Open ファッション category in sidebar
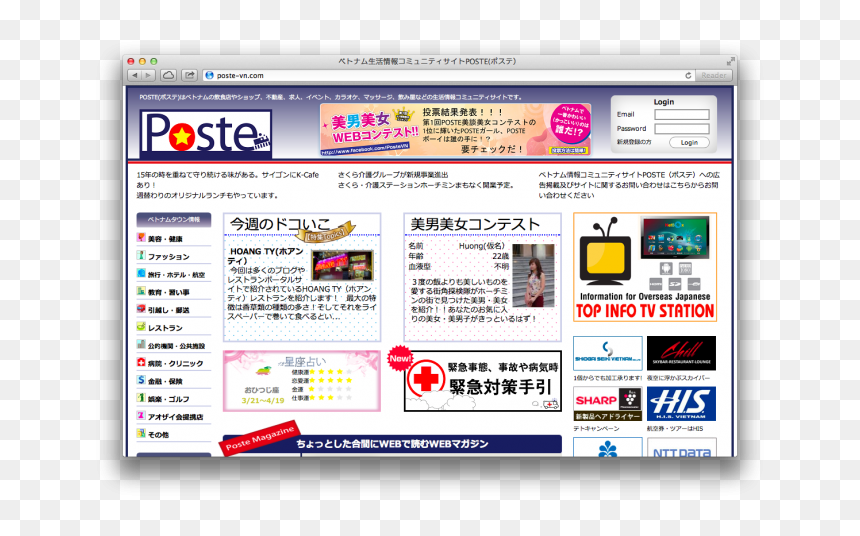This screenshot has width=860, height=536. pos(168,256)
